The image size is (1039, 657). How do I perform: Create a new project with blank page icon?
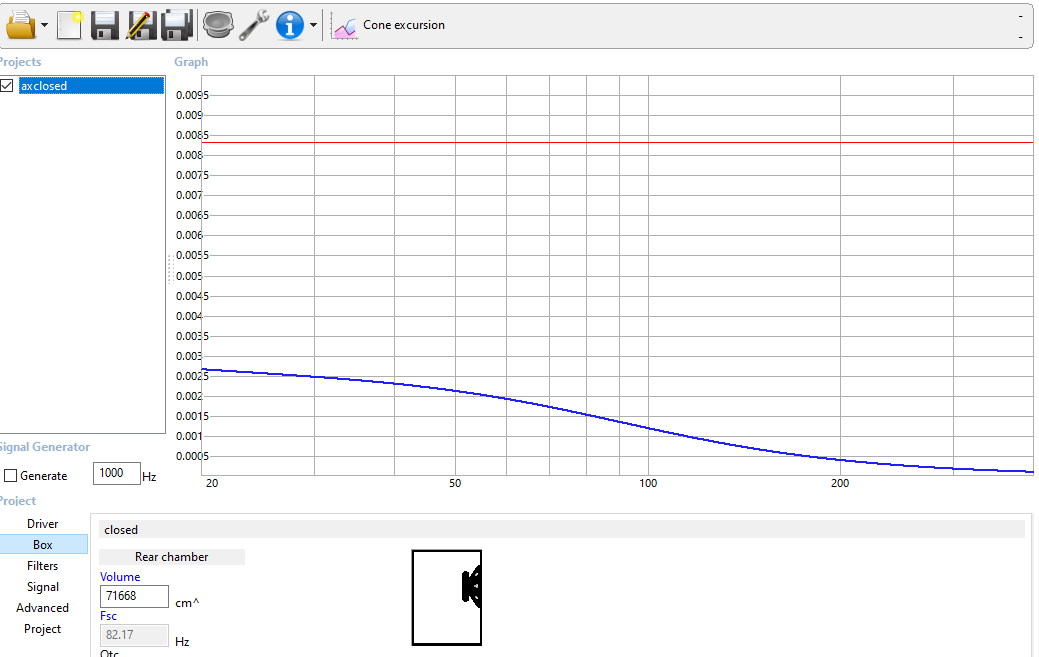pyautogui.click(x=70, y=25)
